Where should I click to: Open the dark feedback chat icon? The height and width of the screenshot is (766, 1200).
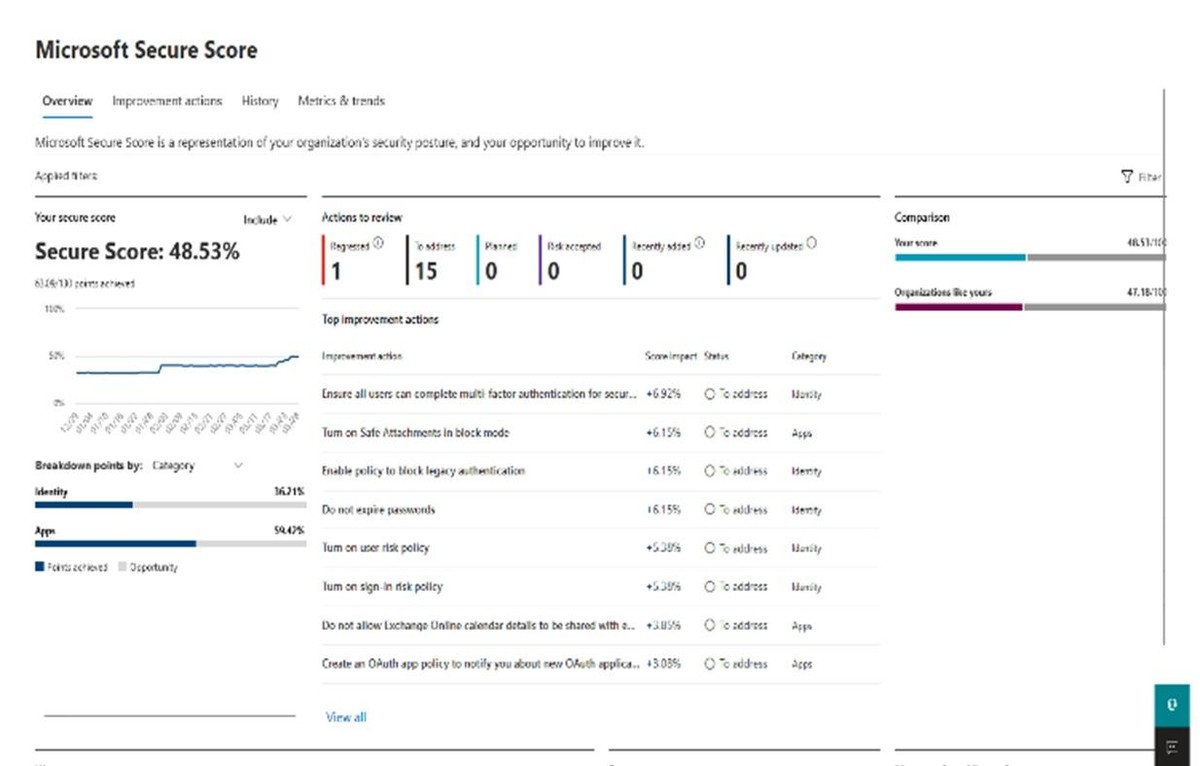click(x=1171, y=747)
